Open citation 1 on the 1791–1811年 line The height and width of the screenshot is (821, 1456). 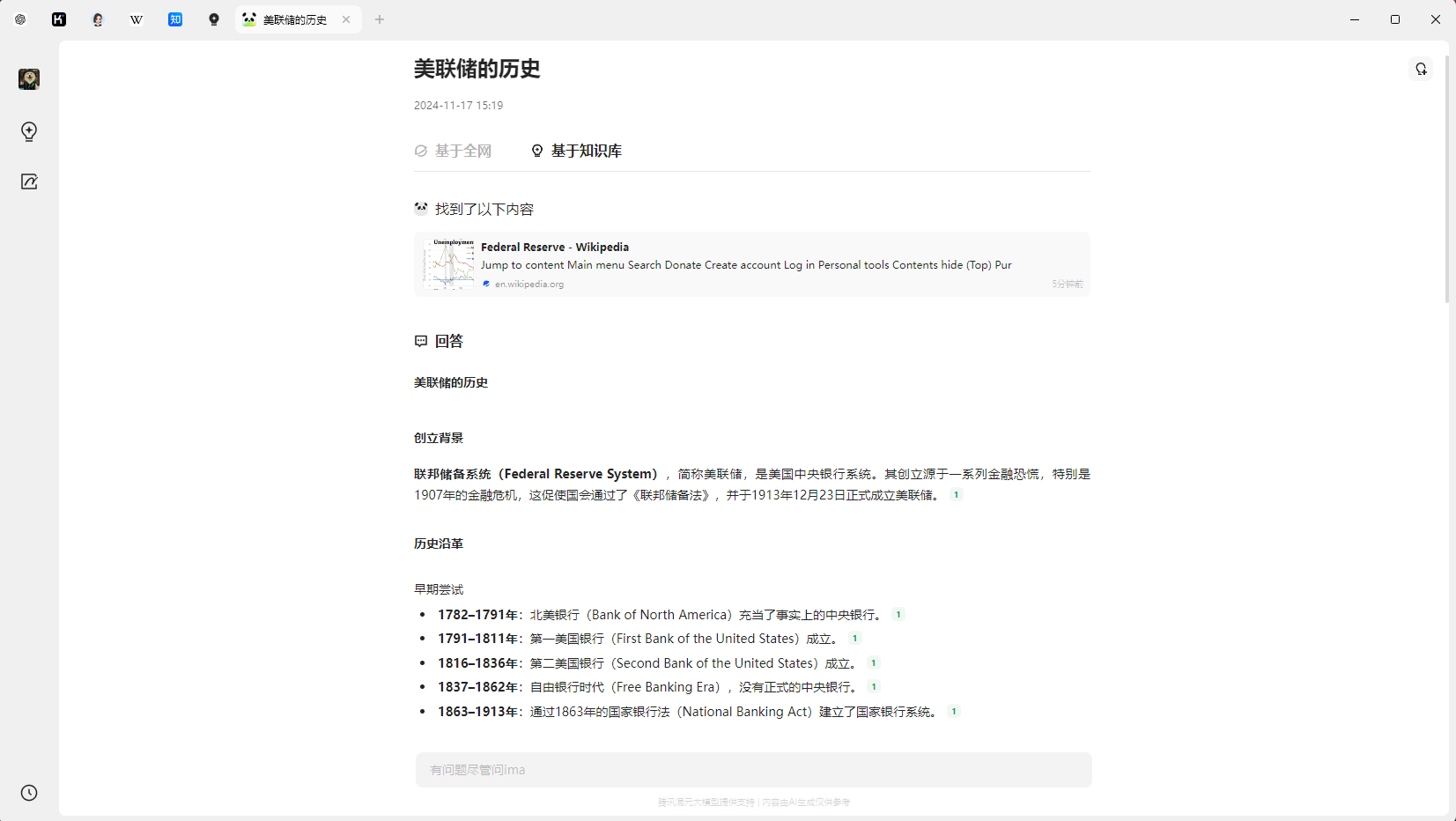[x=854, y=639]
